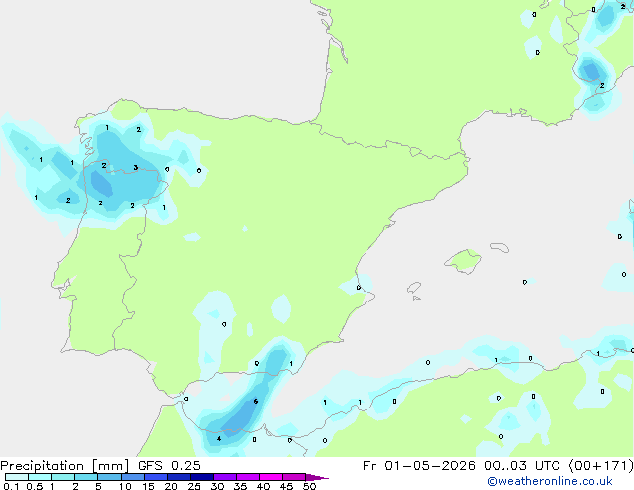634x490 pixels.
Task: Click the legend scale label '35'
Action: 240,486
